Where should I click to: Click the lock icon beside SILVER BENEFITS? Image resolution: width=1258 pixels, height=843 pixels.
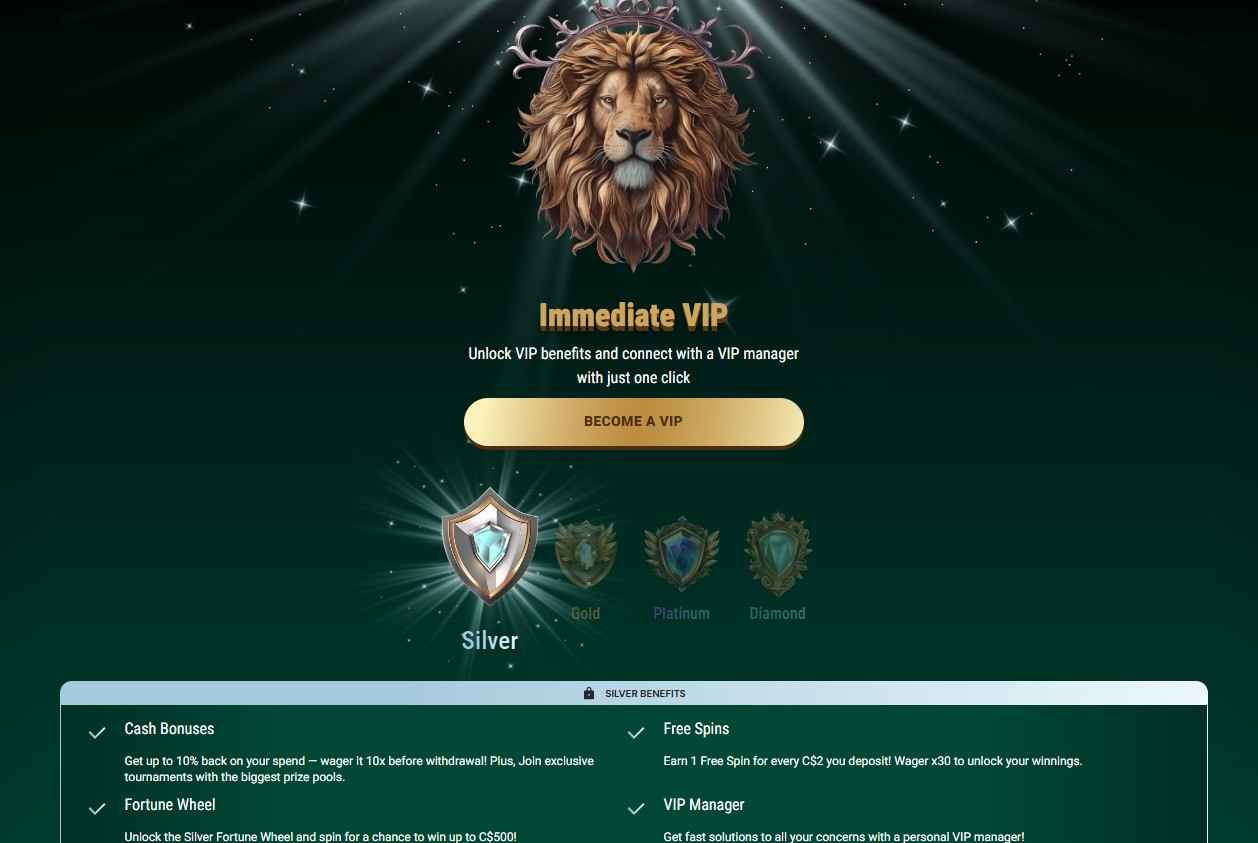click(x=589, y=694)
